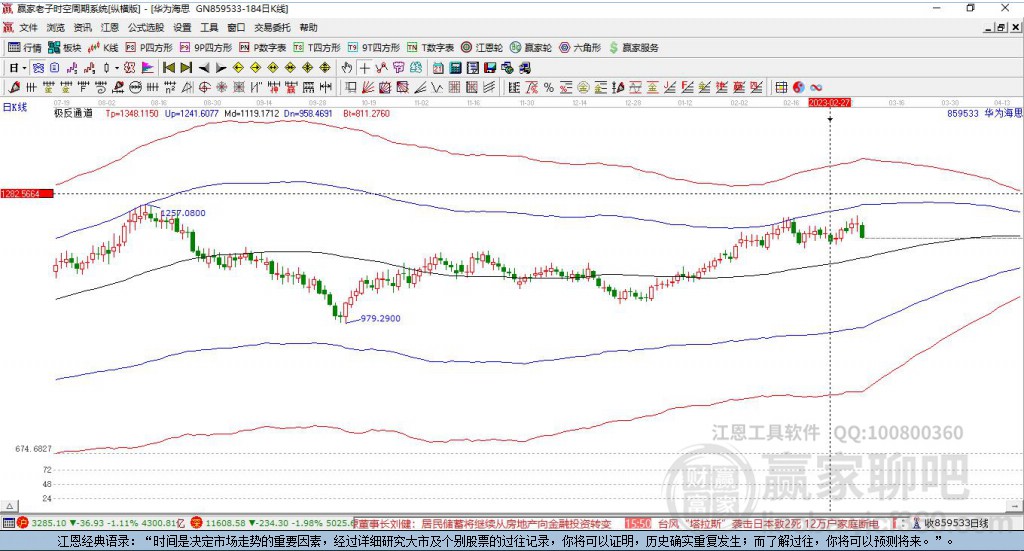Click the status bar grid icon
Screen dimensions: 1024x551
point(8,524)
